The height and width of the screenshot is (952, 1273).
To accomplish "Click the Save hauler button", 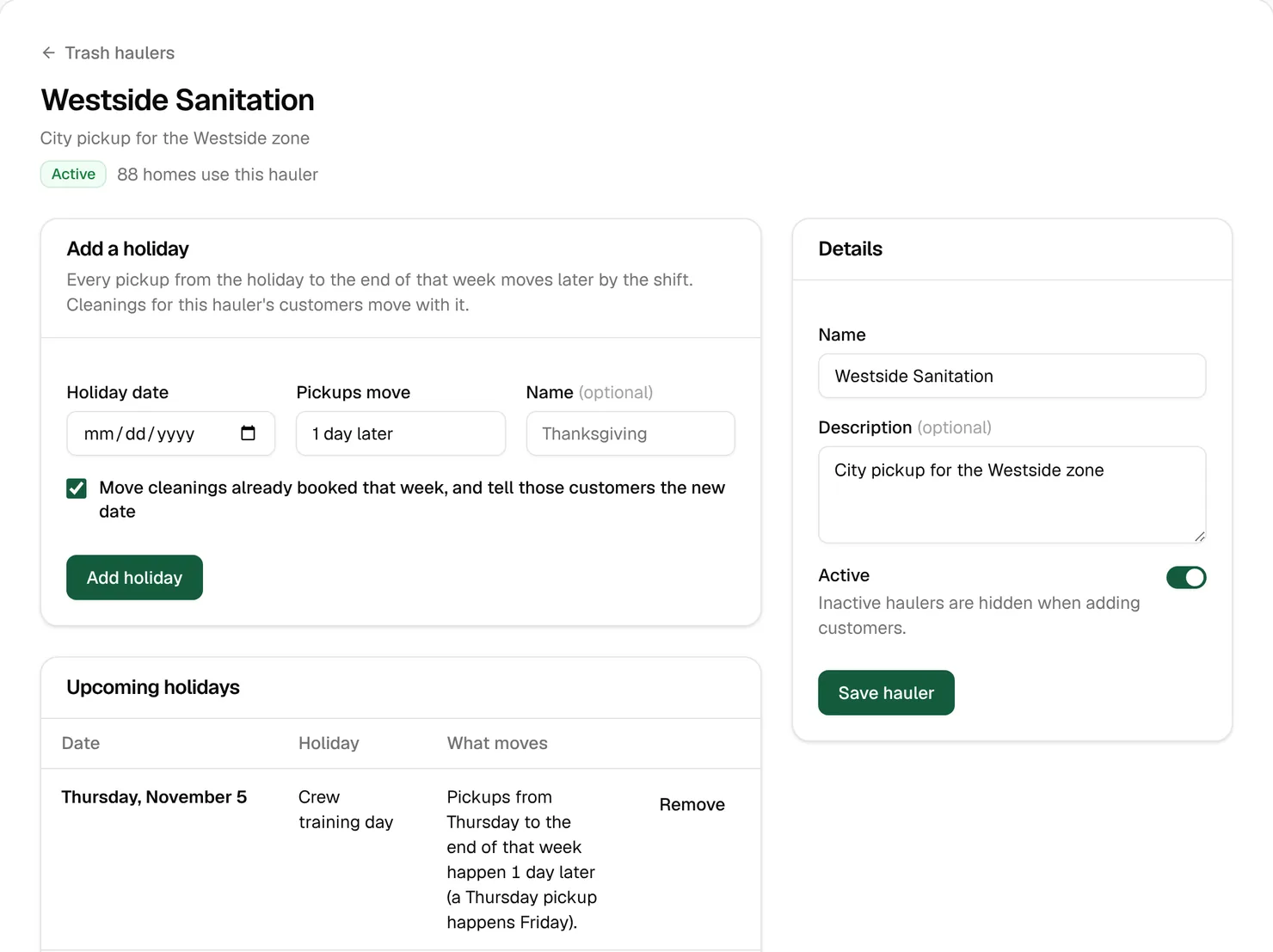I will point(886,693).
